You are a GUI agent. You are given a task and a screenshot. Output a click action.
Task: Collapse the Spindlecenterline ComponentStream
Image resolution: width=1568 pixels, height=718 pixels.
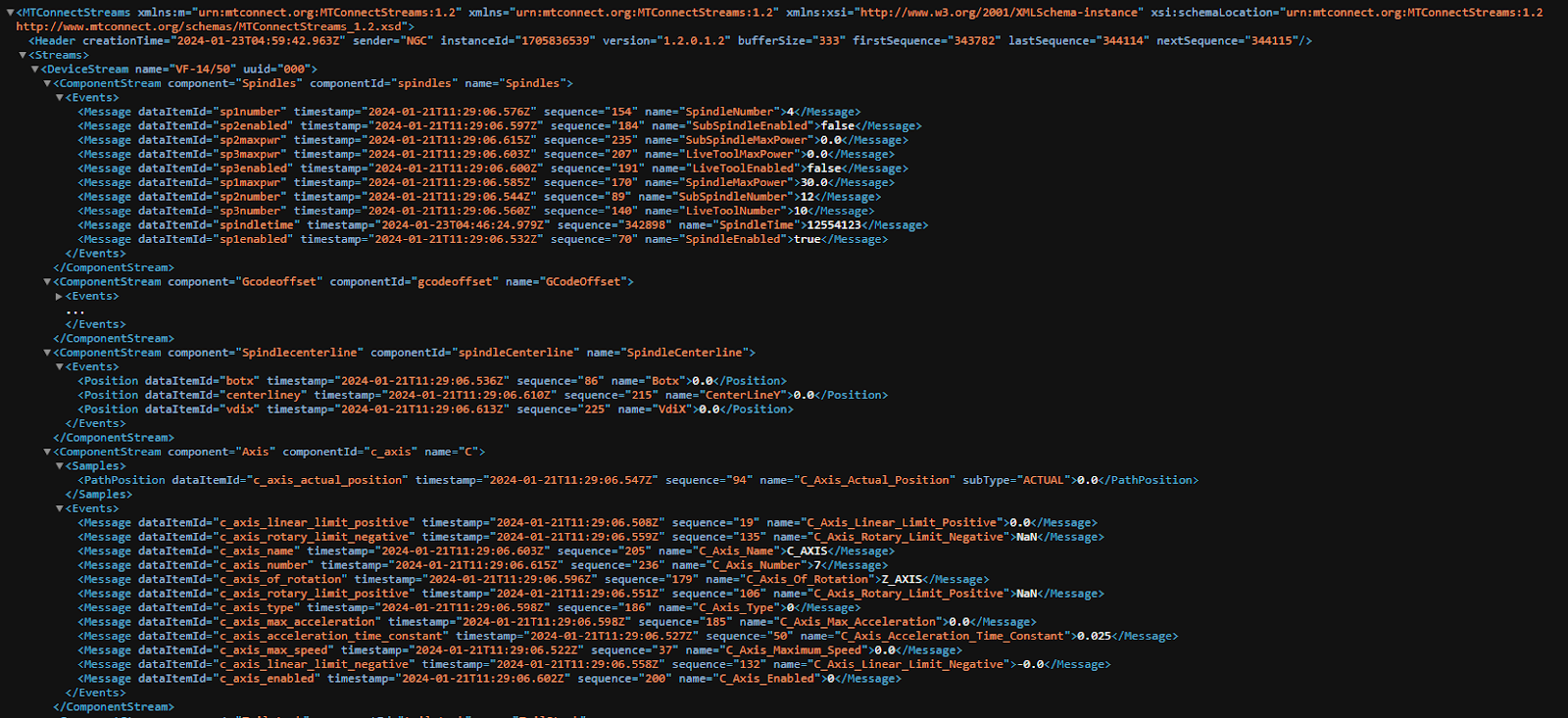click(47, 353)
